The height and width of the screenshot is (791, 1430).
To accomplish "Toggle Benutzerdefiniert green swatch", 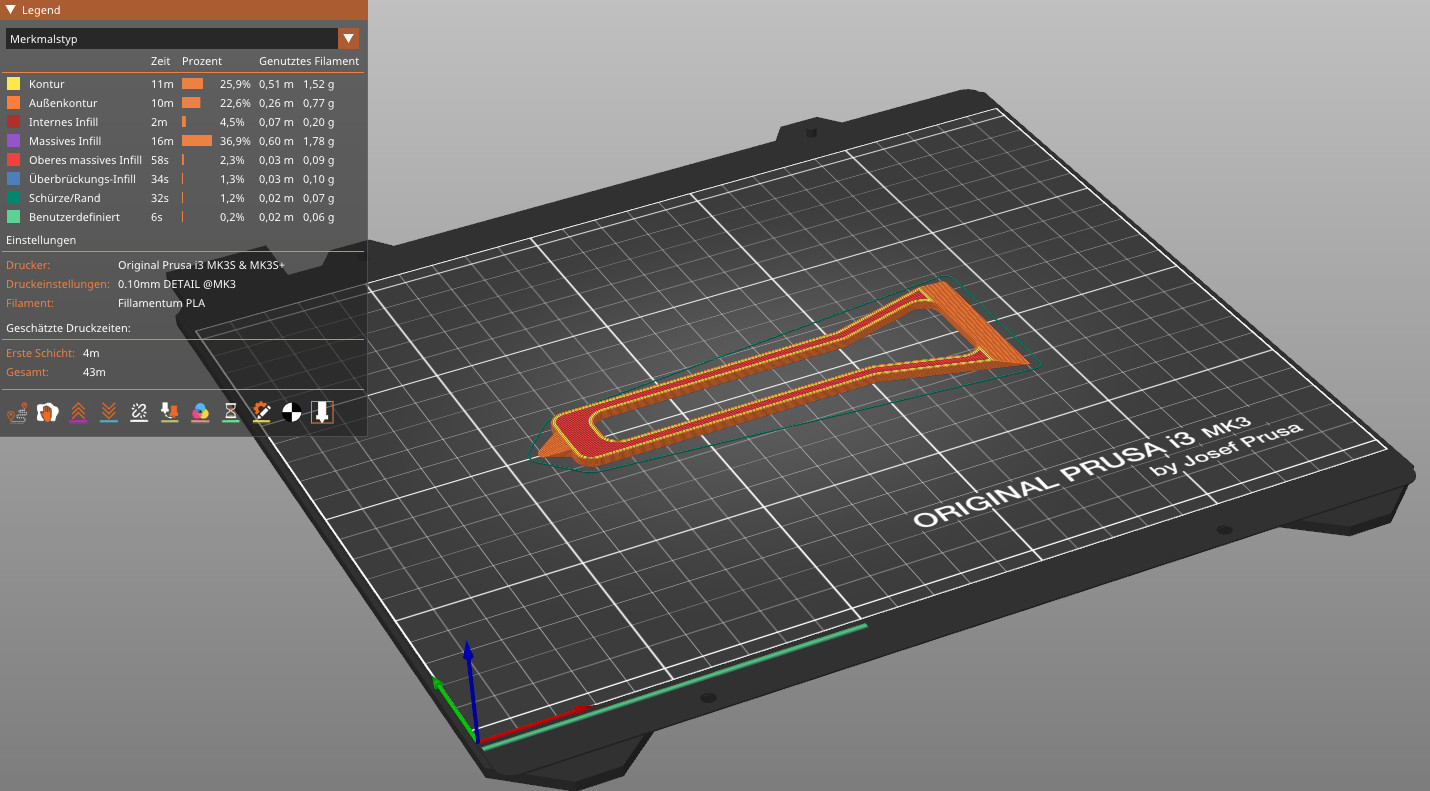I will (14, 217).
